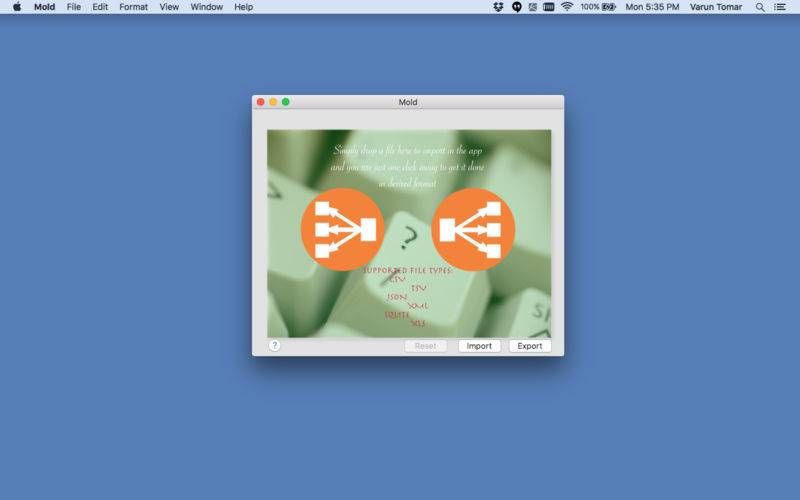Viewport: 800px width, 500px height.
Task: Click the Varun Tomar user name
Action: tap(716, 7)
